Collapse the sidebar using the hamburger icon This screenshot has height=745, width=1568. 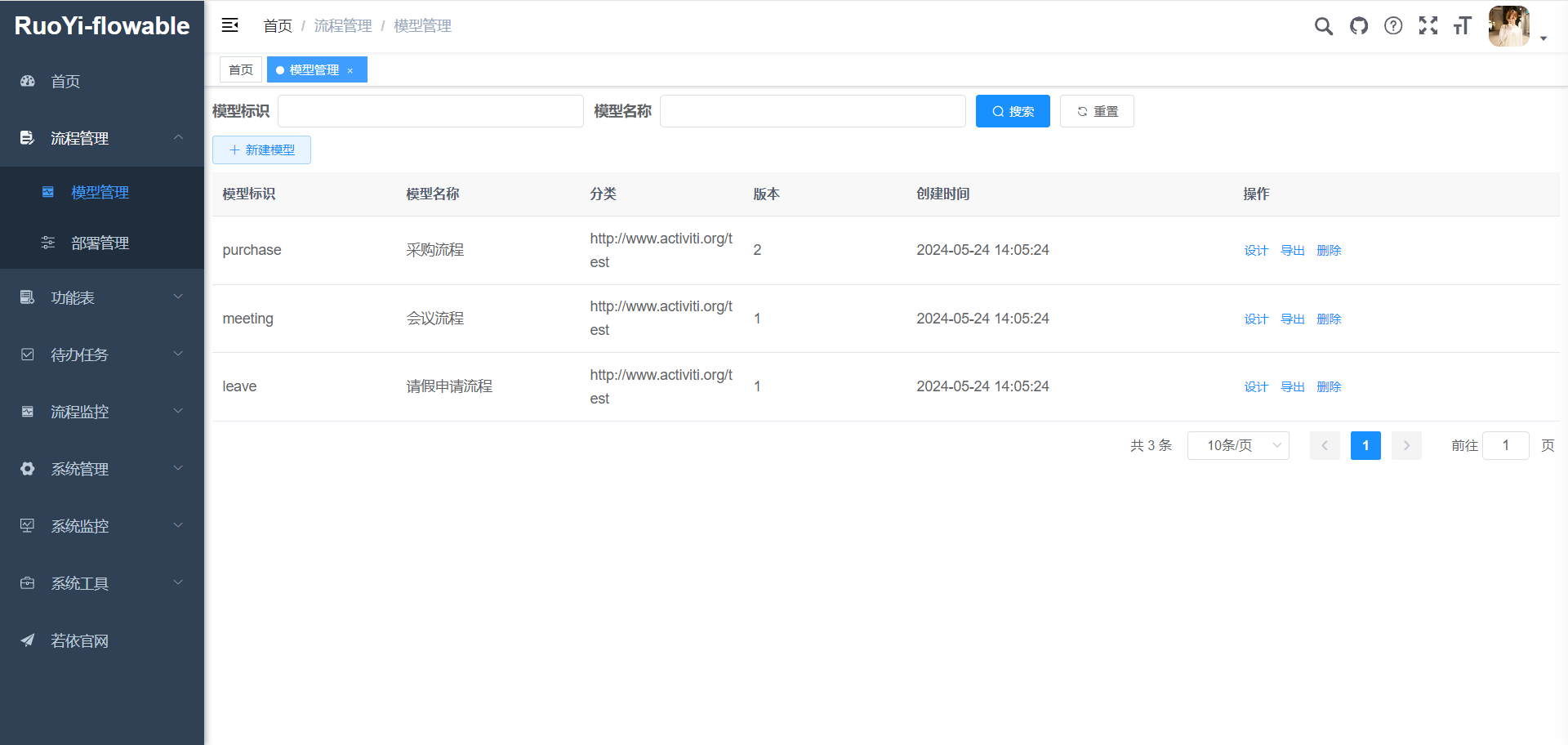pos(229,25)
